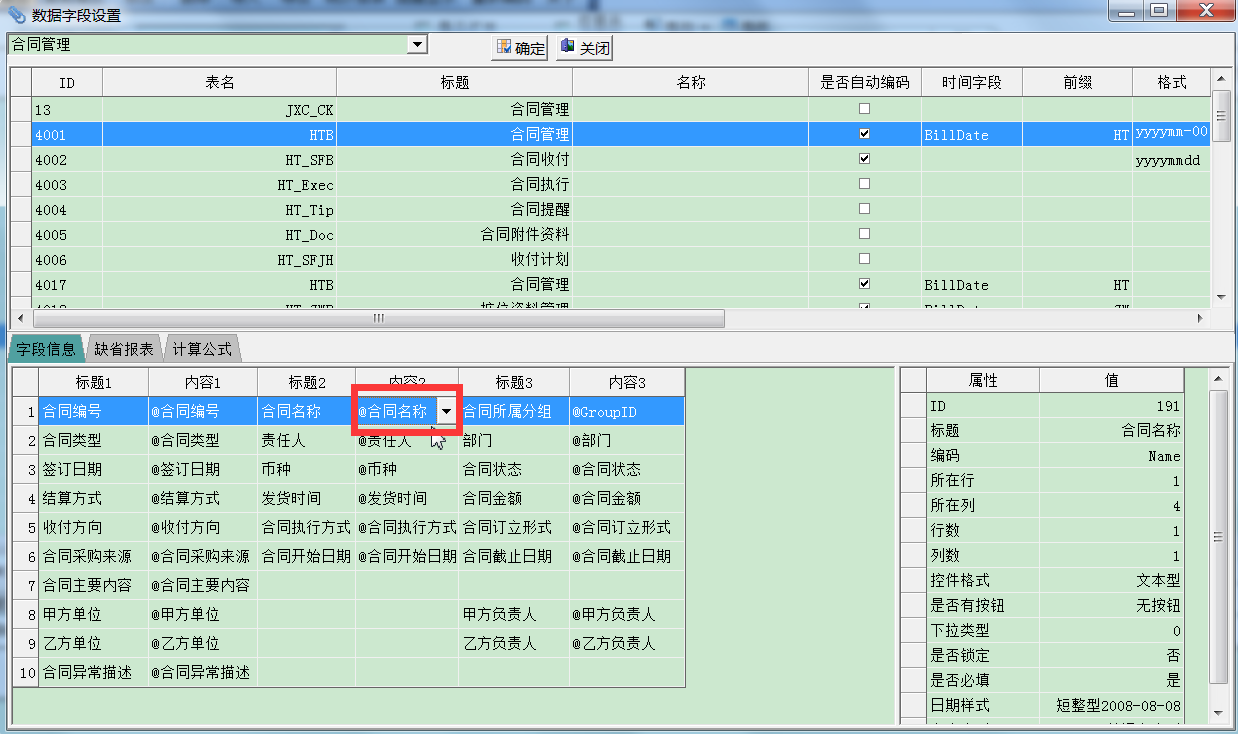
Task: Click properties panel scroll-down arrow
Action: tap(1217, 712)
